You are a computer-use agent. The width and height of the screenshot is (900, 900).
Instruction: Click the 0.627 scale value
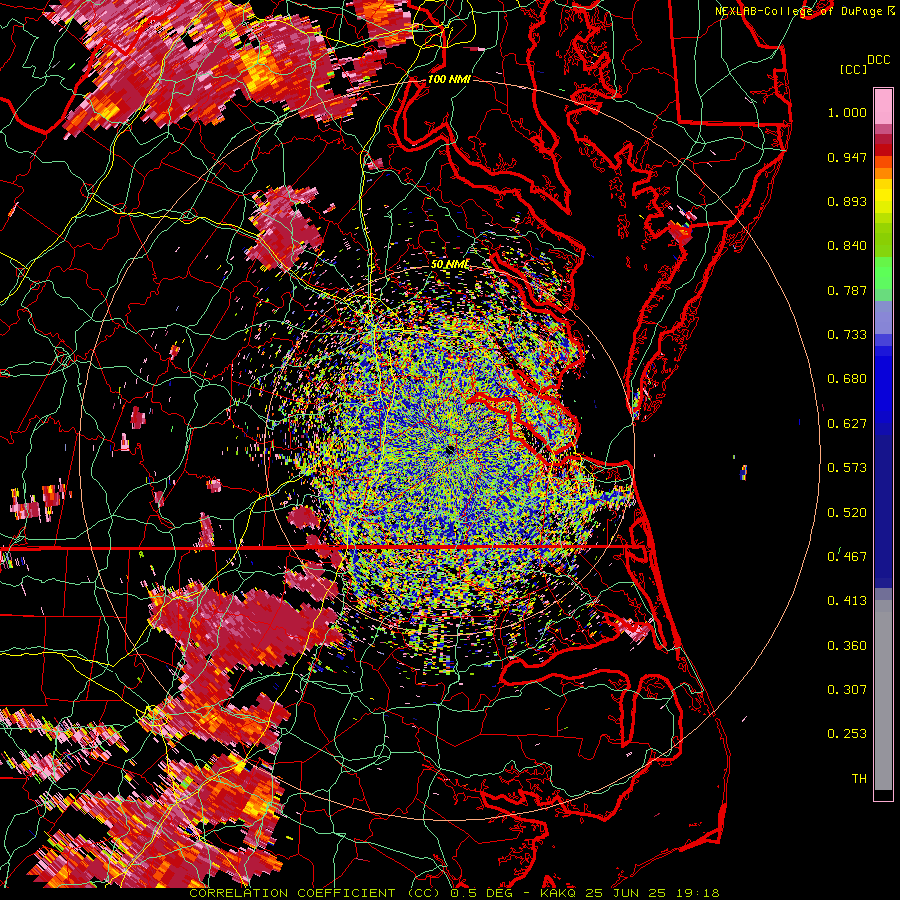[x=847, y=424]
